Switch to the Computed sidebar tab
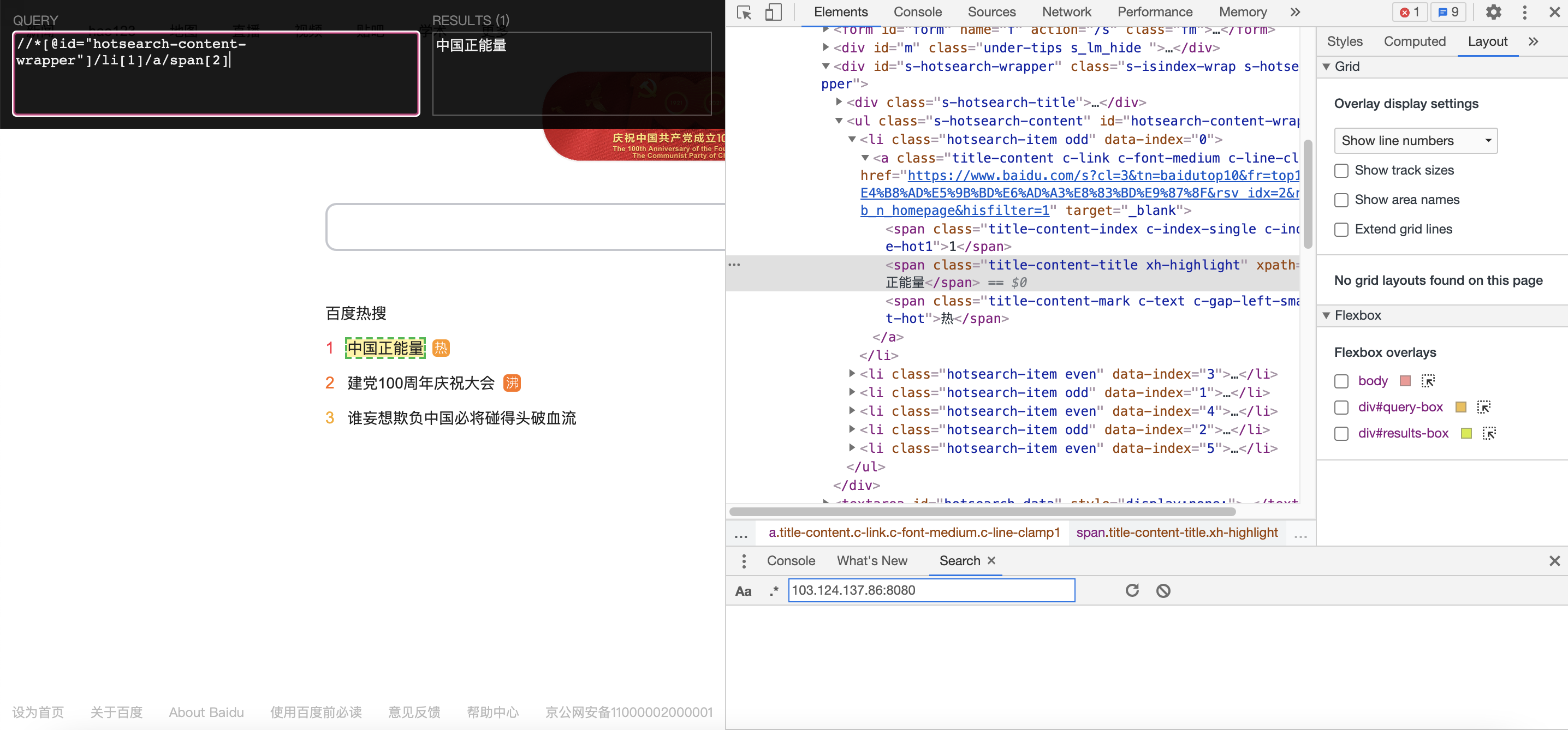Screen dimensions: 1568x730 click(1415, 41)
